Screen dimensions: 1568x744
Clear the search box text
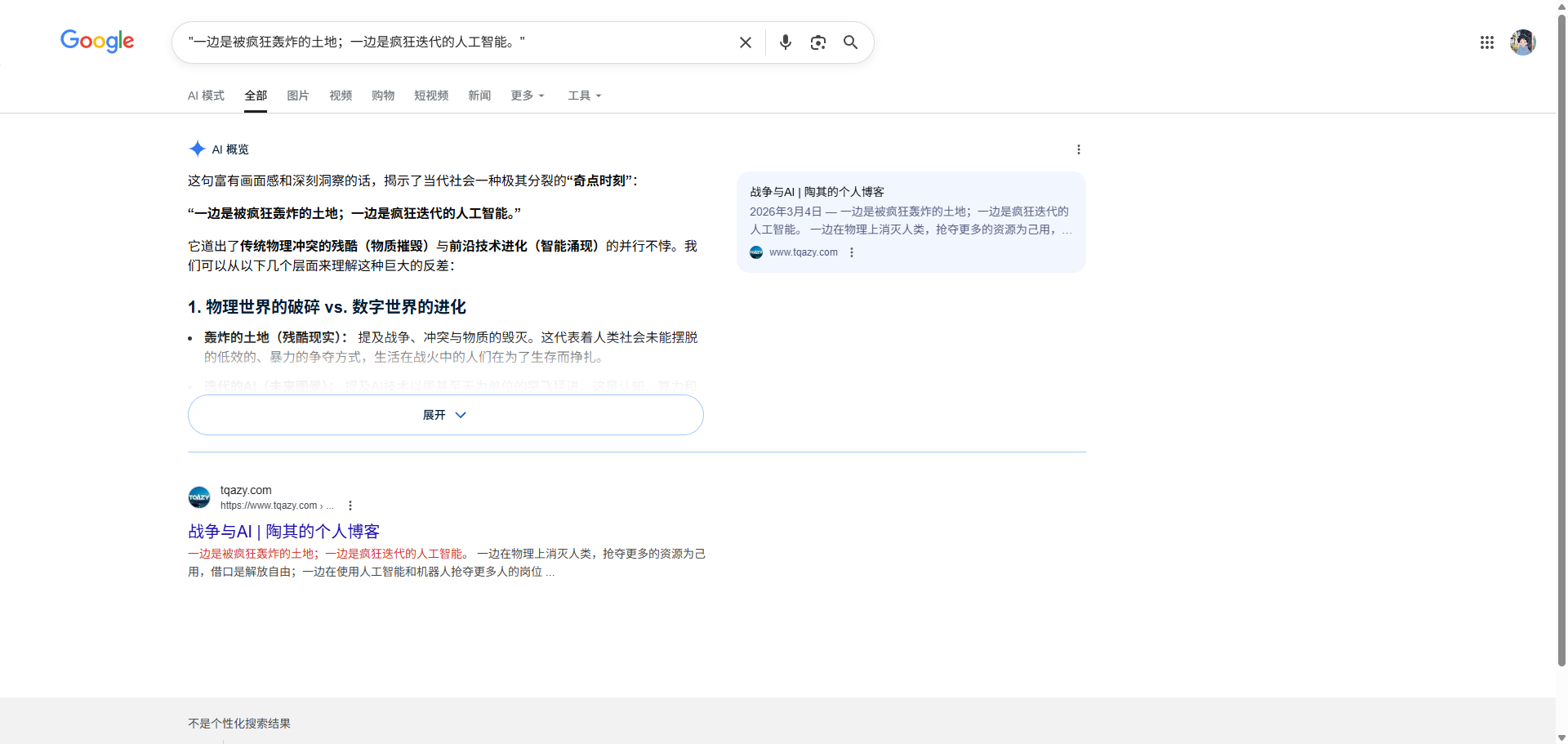745,42
